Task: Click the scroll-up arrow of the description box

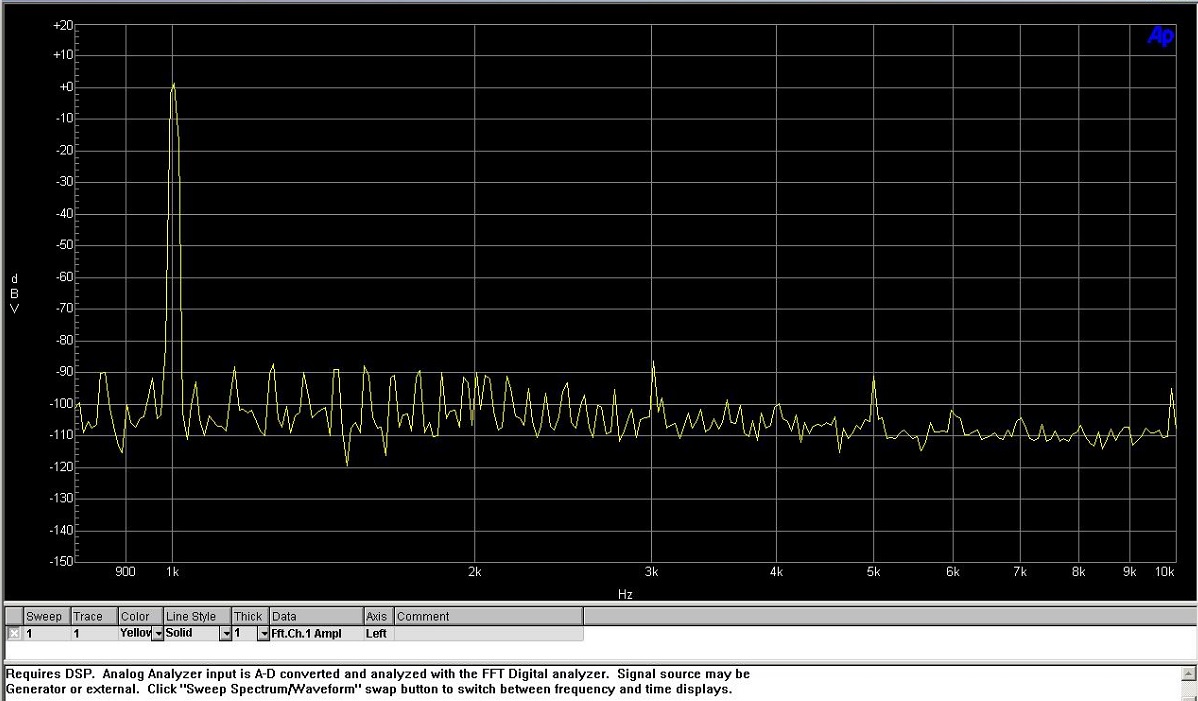Action: tap(1188, 674)
